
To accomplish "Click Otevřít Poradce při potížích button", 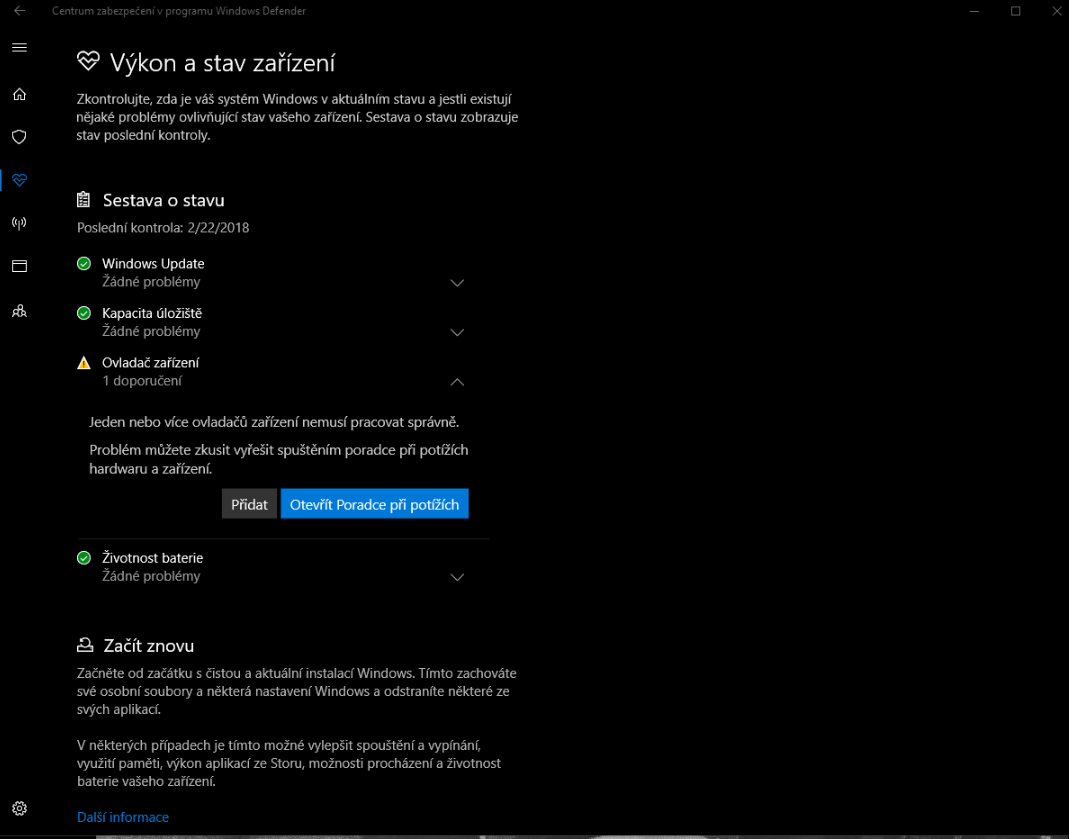I will [374, 504].
